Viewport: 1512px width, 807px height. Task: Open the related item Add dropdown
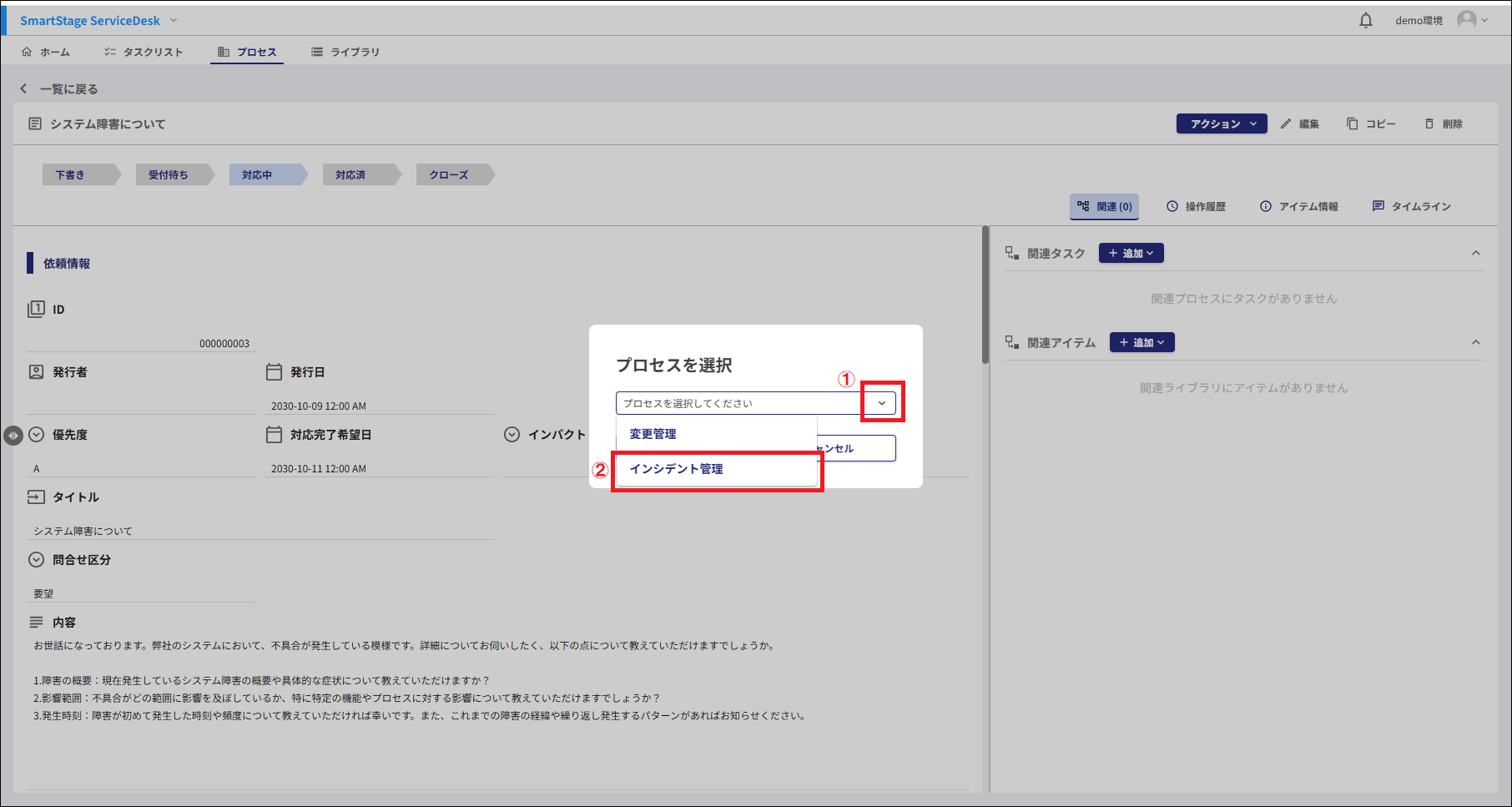(x=1142, y=342)
